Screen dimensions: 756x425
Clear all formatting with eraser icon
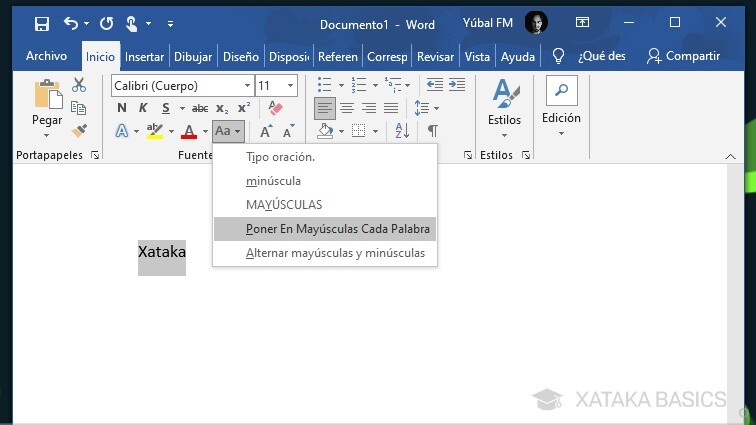(275, 108)
